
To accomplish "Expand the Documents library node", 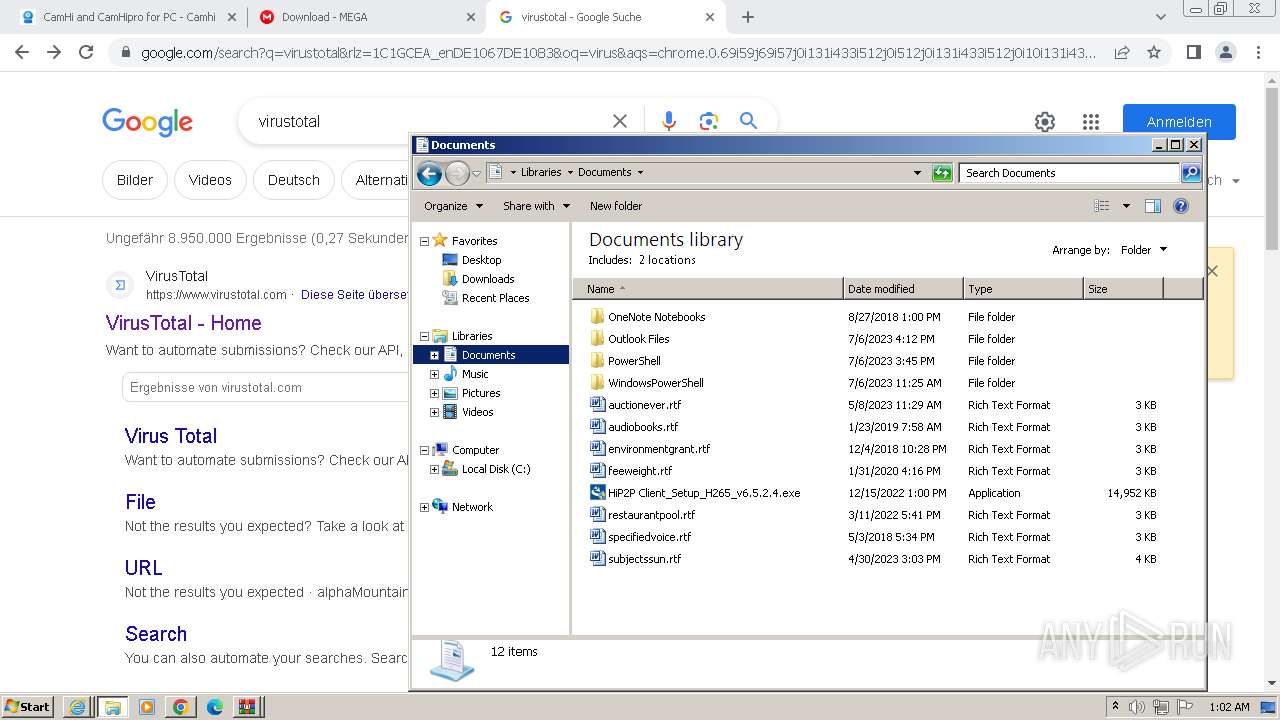I will (434, 355).
